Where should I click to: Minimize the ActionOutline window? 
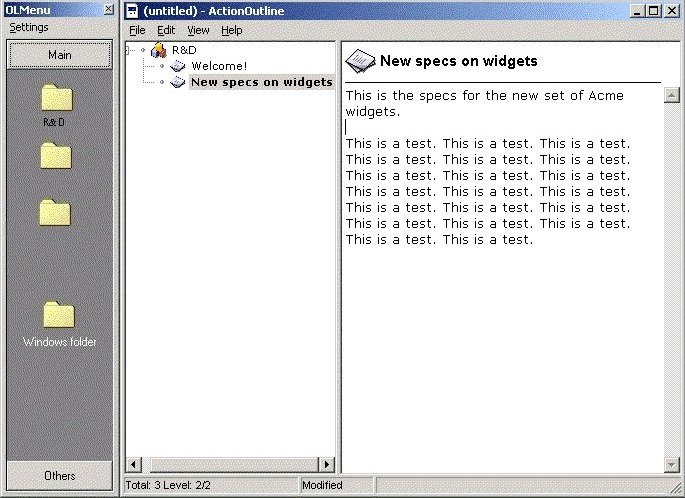637,11
